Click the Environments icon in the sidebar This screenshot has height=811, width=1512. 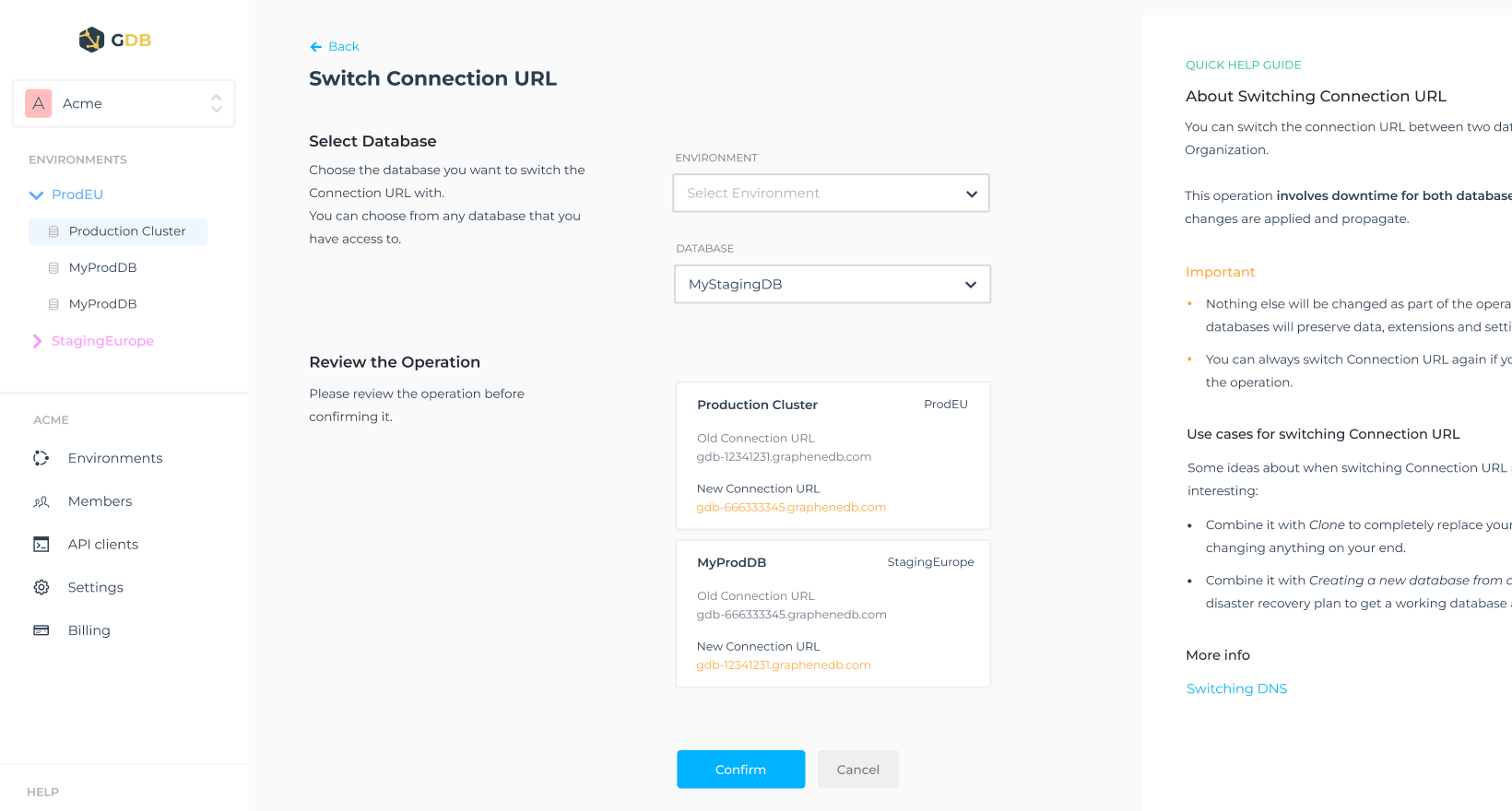(x=41, y=458)
